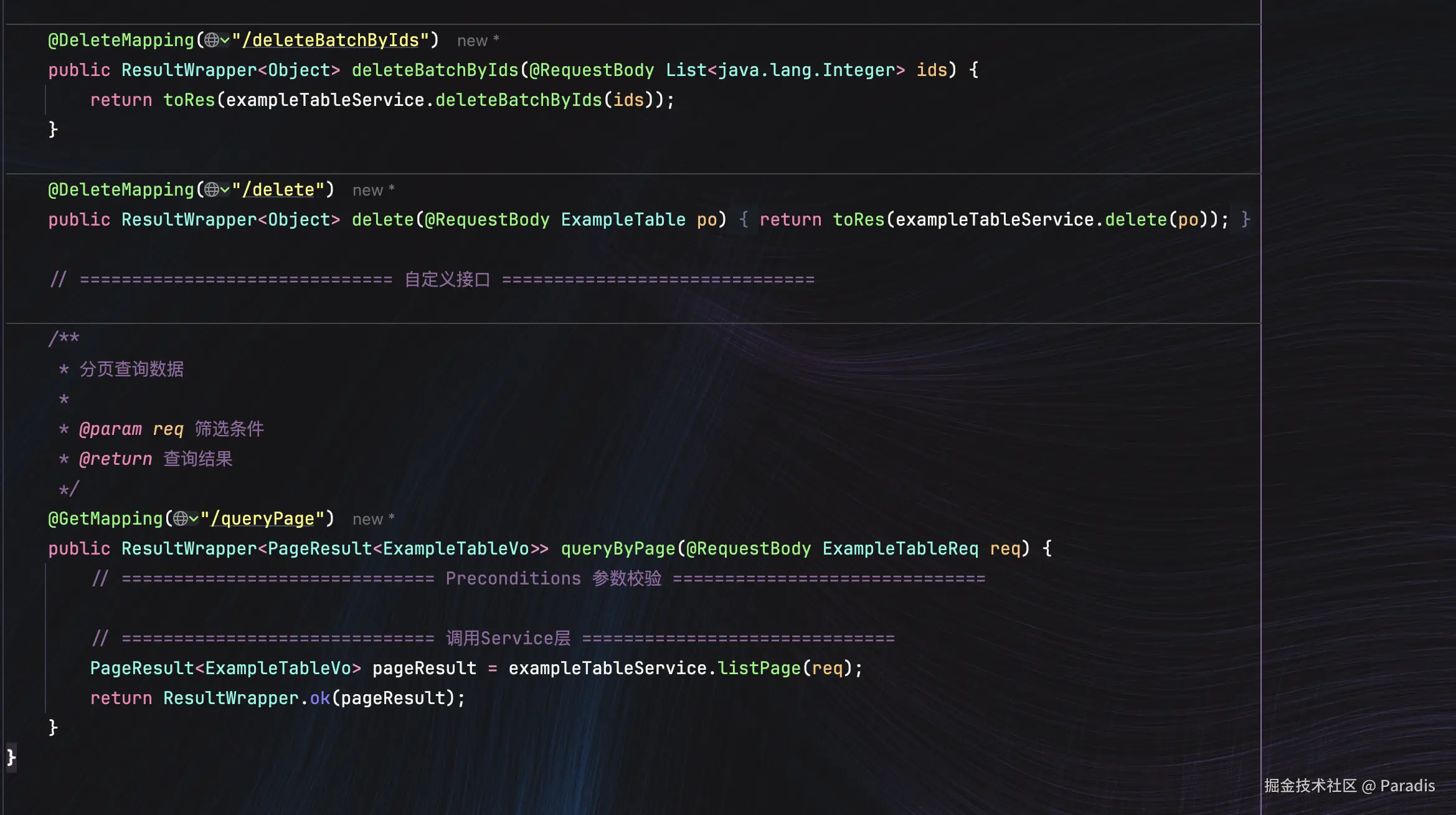
Task: Expand folded closing brace of delete method
Action: click(x=1246, y=220)
